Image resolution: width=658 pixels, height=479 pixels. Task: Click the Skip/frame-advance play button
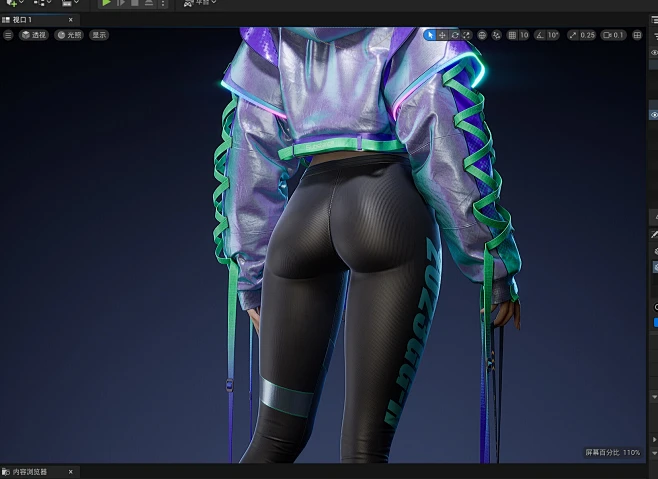(121, 3)
